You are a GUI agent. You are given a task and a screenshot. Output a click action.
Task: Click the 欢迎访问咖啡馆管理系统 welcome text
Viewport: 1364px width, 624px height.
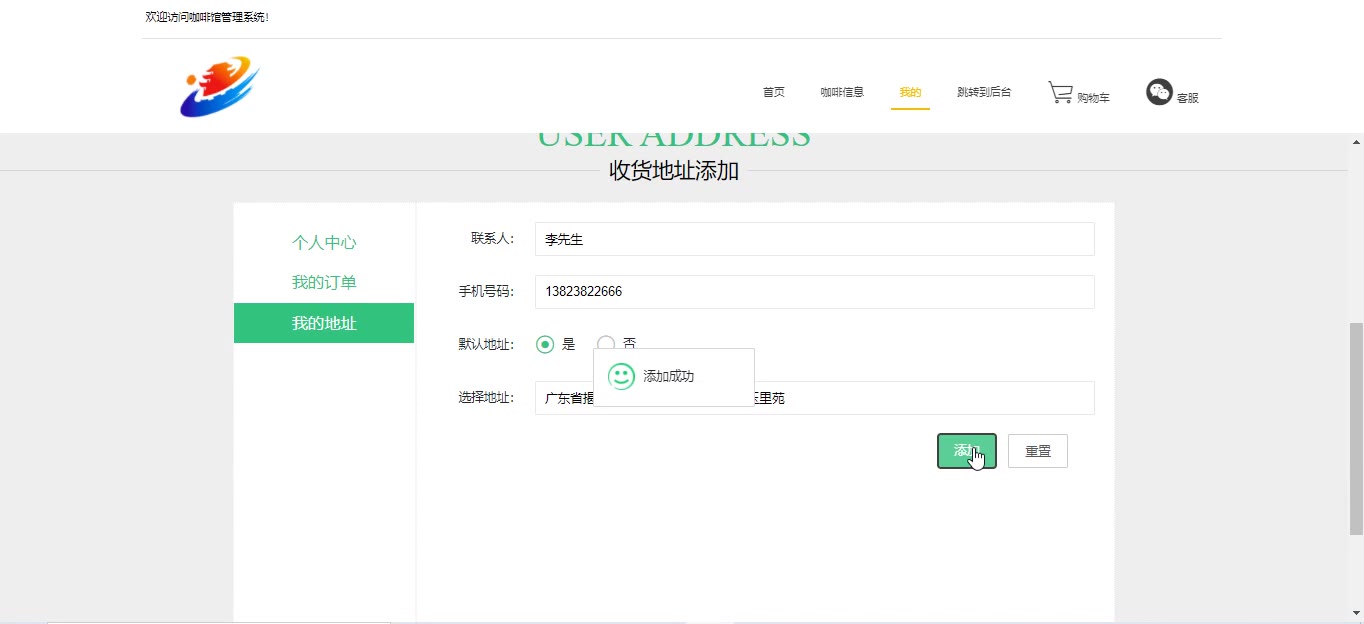[x=207, y=17]
